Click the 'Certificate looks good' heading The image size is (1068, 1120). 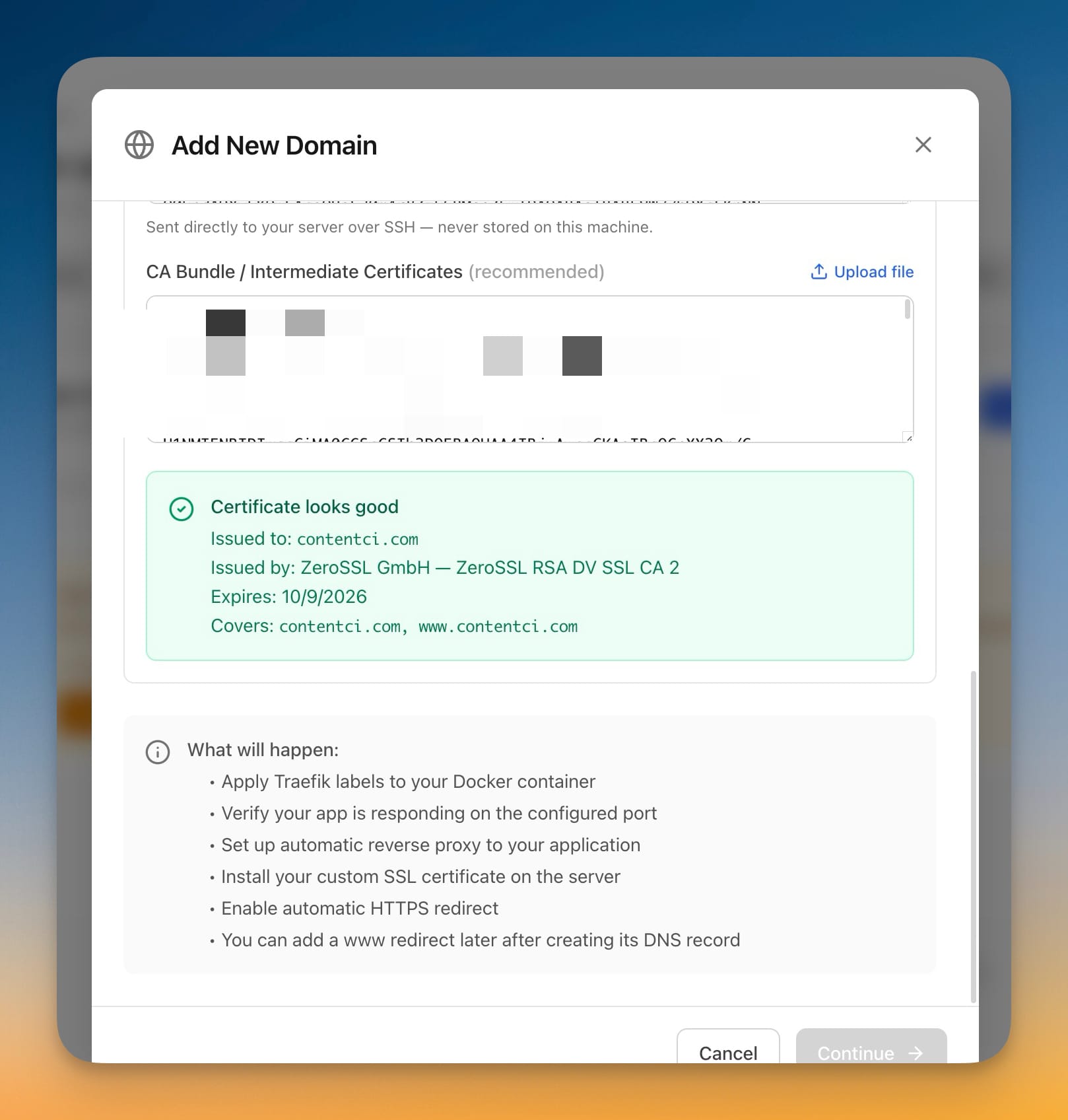click(x=304, y=507)
